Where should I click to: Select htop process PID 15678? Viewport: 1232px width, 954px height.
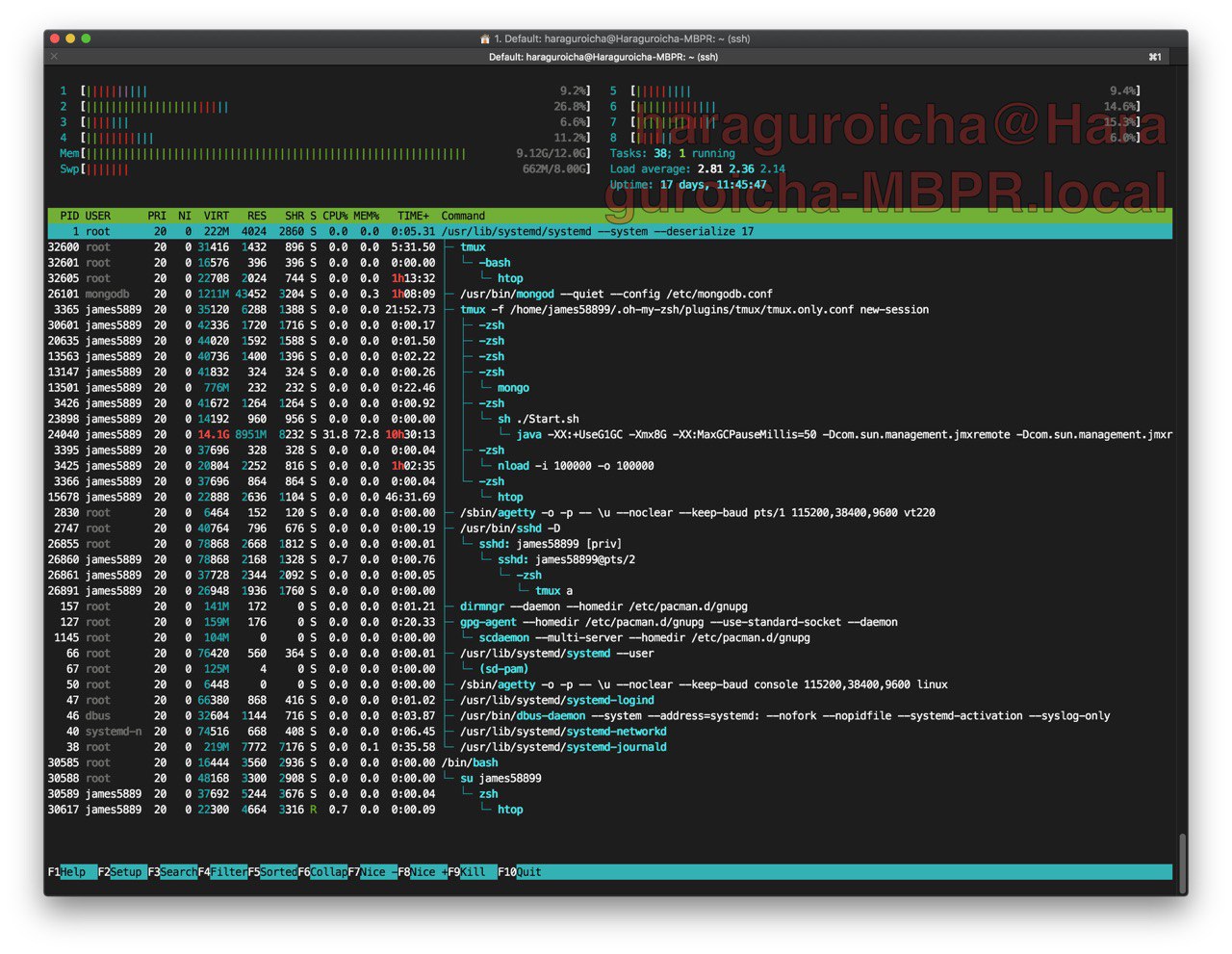click(x=610, y=497)
